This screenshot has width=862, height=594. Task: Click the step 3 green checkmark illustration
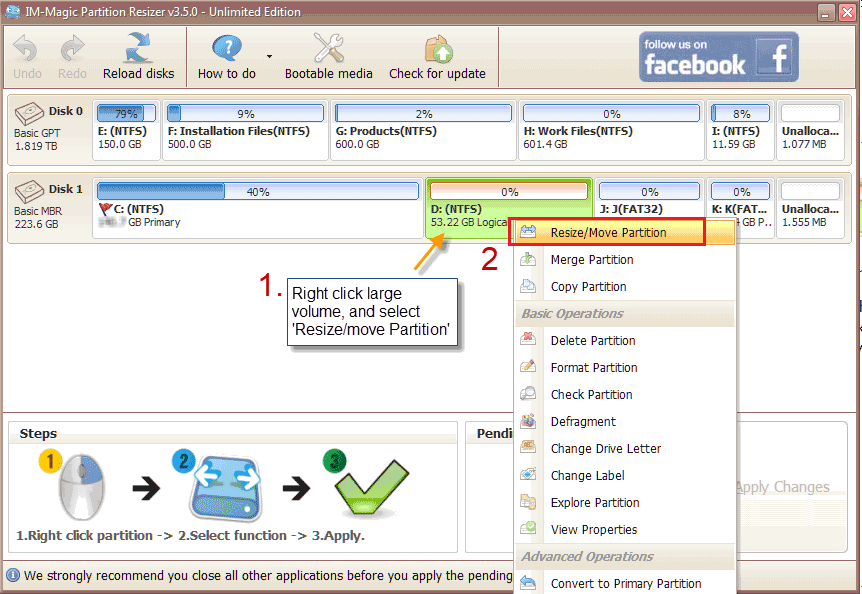click(372, 487)
